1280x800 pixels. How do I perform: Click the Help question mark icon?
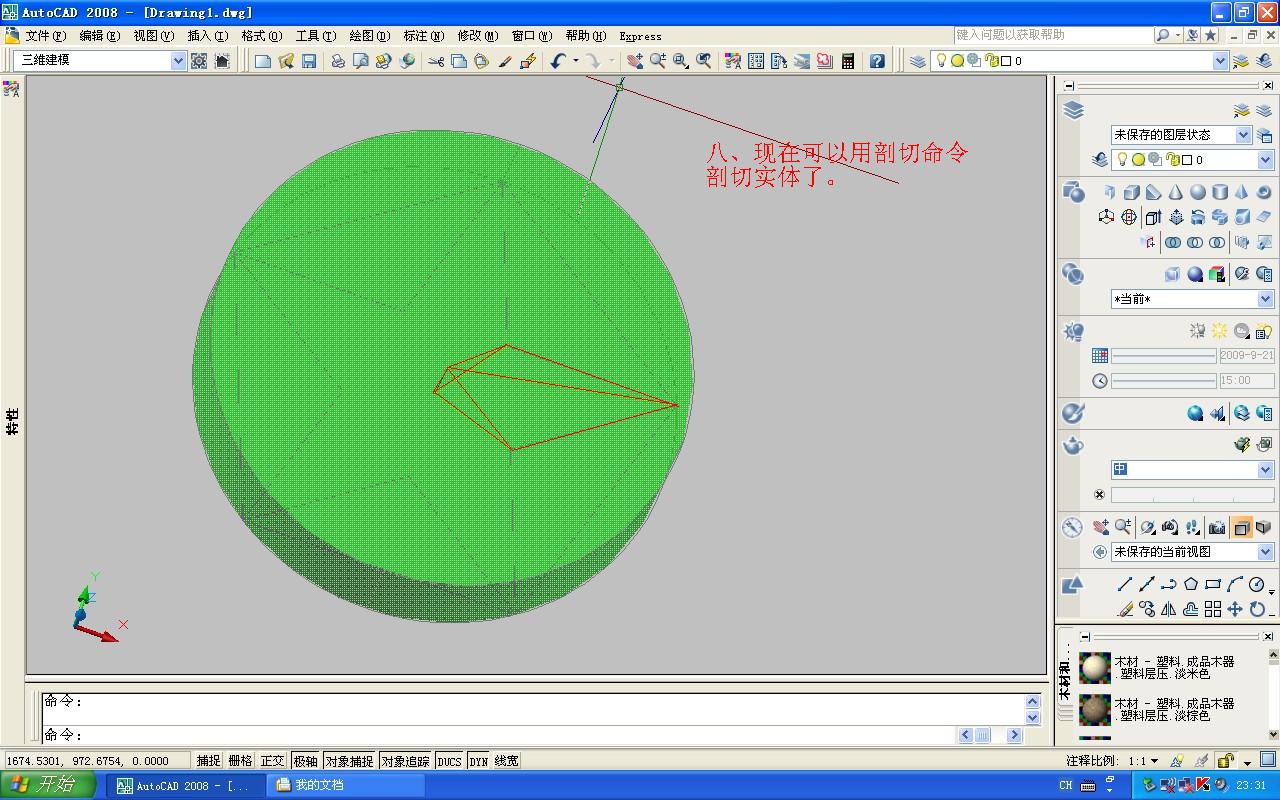[x=877, y=61]
